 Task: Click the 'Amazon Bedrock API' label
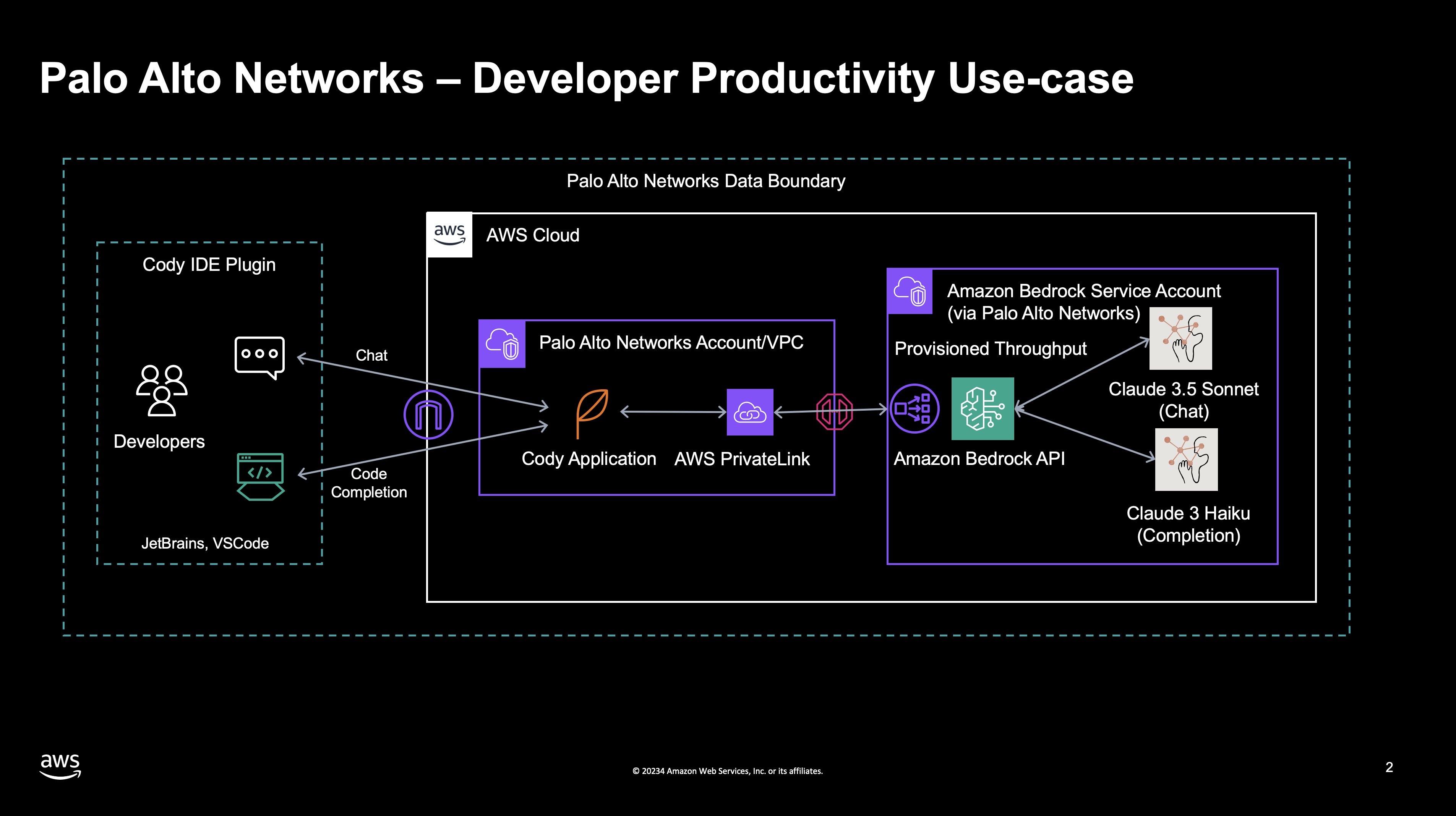(x=979, y=458)
